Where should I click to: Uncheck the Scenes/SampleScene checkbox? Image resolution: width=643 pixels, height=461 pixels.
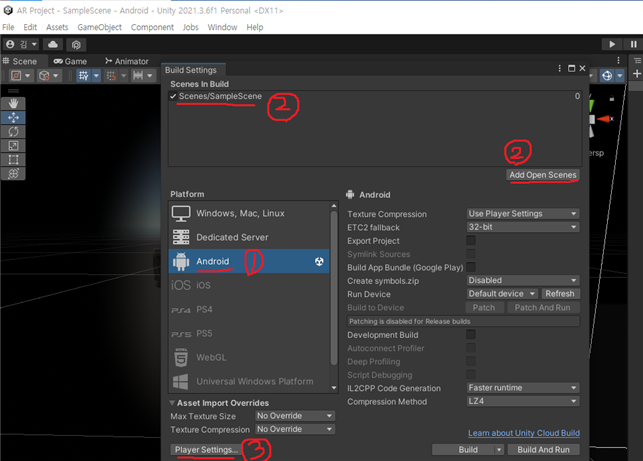coord(173,96)
